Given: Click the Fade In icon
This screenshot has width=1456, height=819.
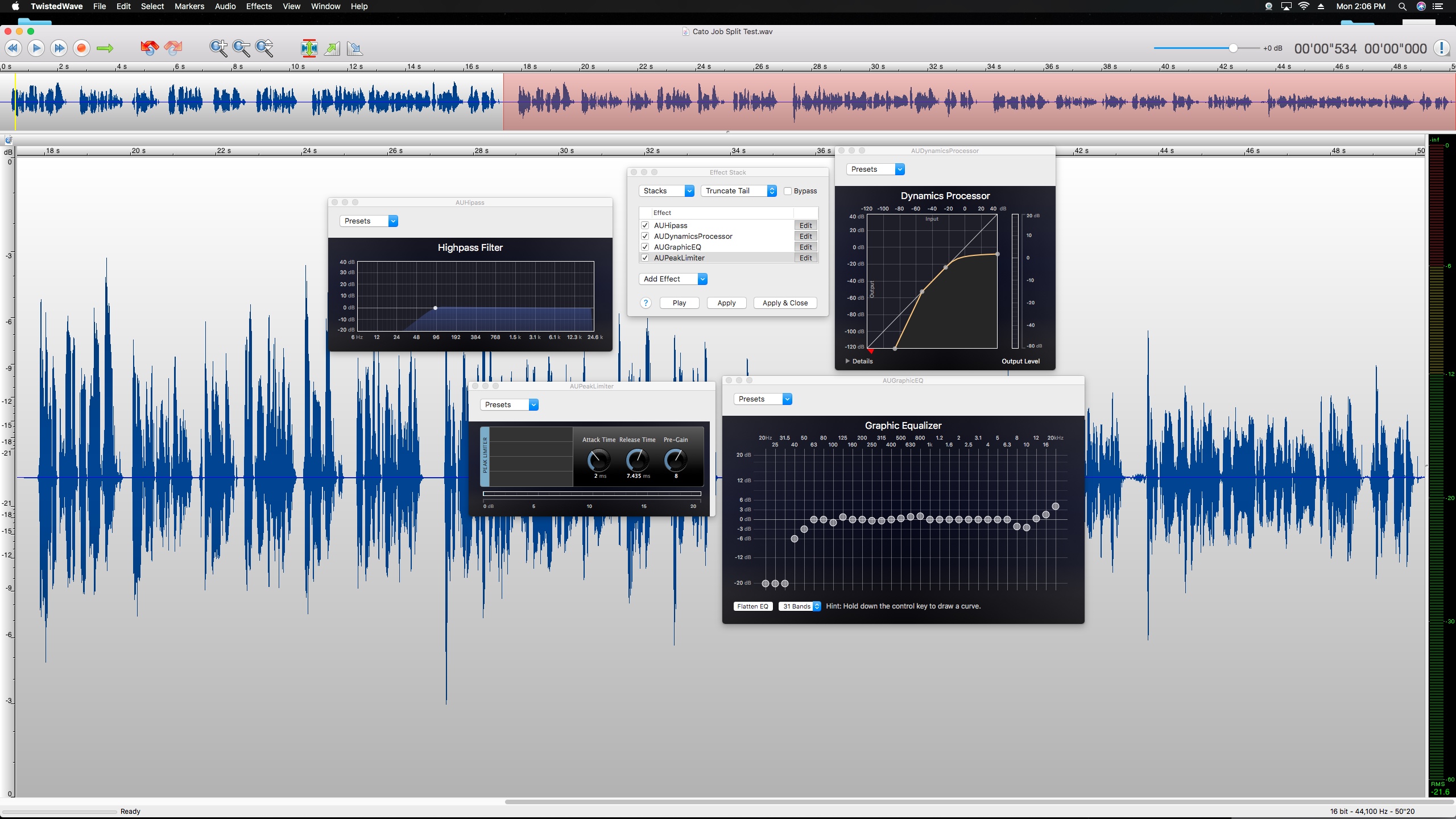Looking at the screenshot, I should 332,48.
